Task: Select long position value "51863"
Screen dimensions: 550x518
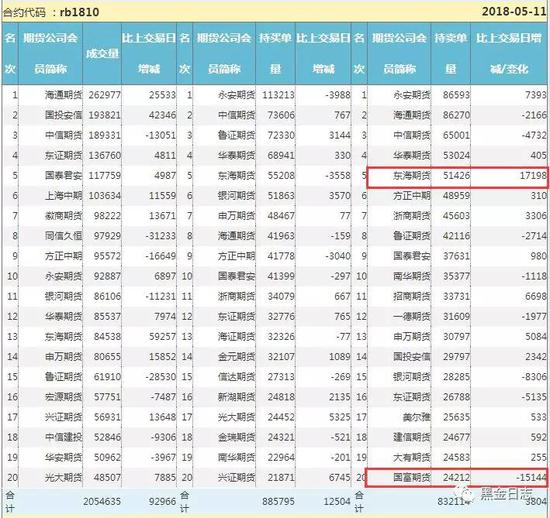Action: coord(281,196)
